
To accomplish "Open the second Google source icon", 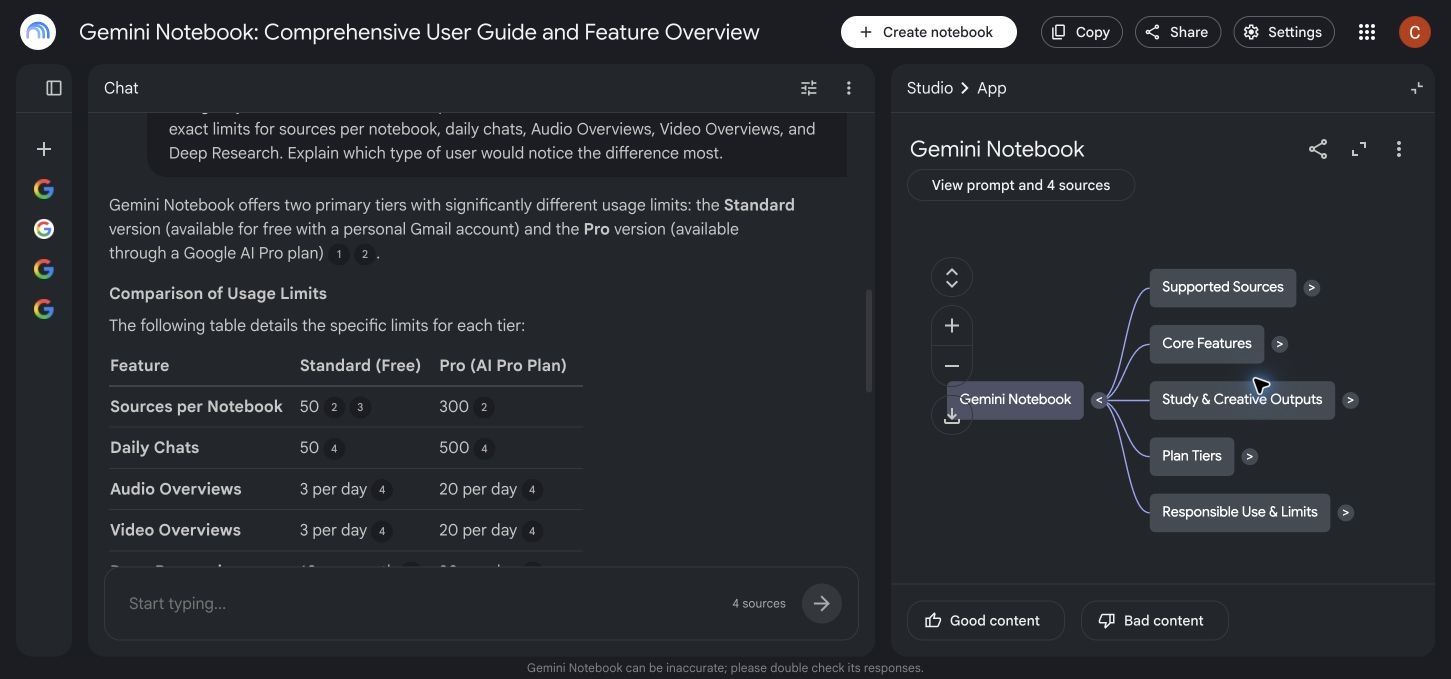I will (x=44, y=229).
